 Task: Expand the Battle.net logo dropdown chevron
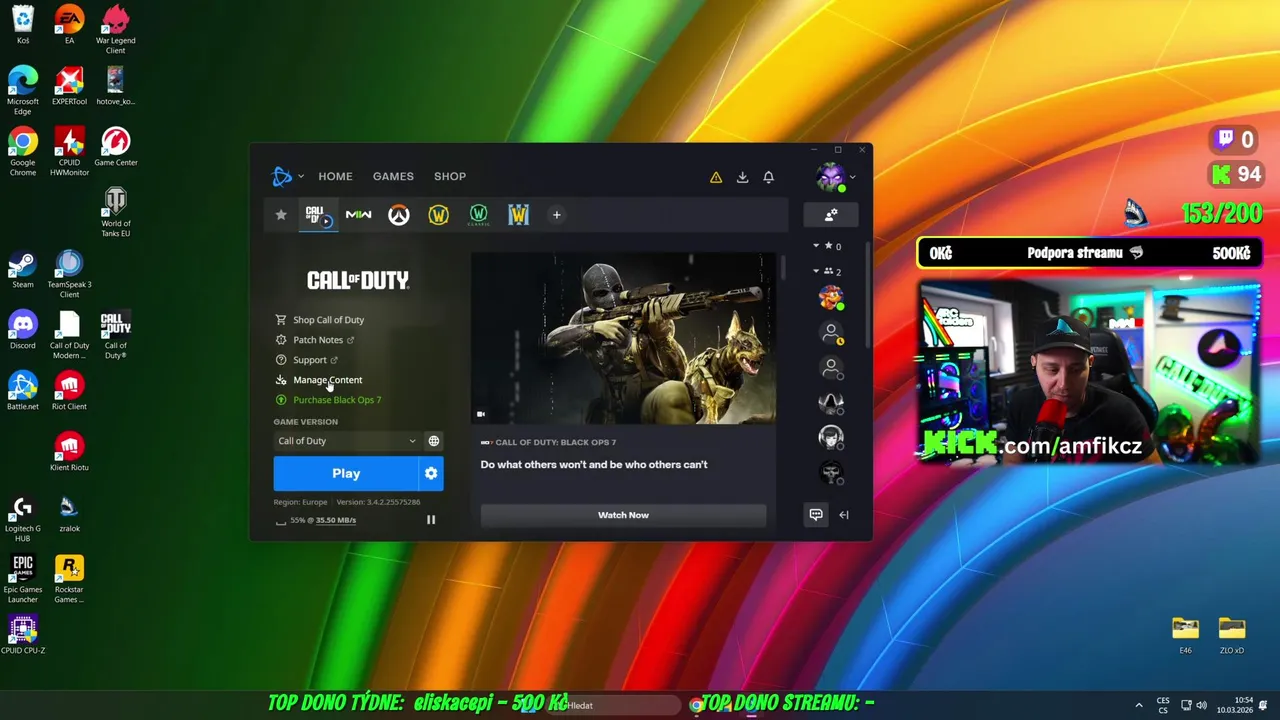point(301,177)
